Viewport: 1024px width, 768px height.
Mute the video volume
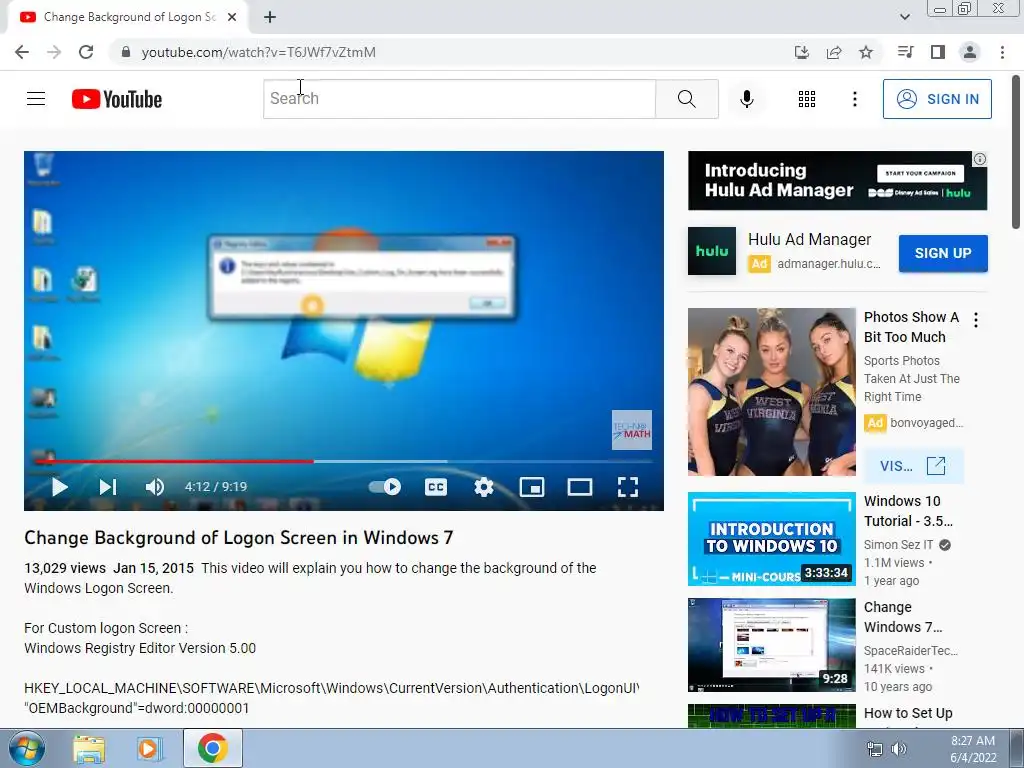tap(155, 487)
